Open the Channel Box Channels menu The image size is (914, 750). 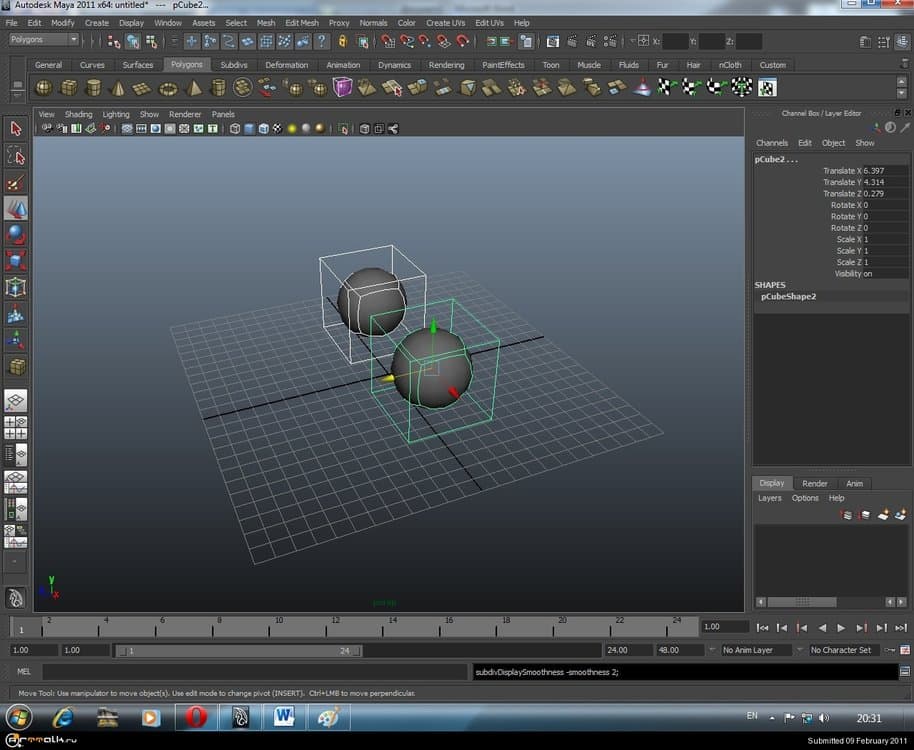pos(772,143)
